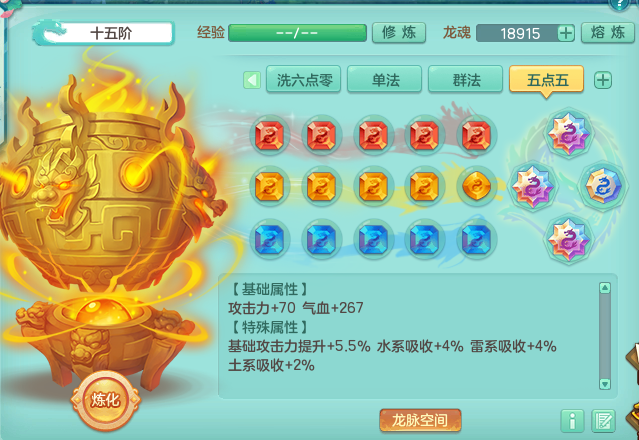Select the round orange gem in the yellow row
Viewport: 639px width, 440px height.
tap(476, 186)
